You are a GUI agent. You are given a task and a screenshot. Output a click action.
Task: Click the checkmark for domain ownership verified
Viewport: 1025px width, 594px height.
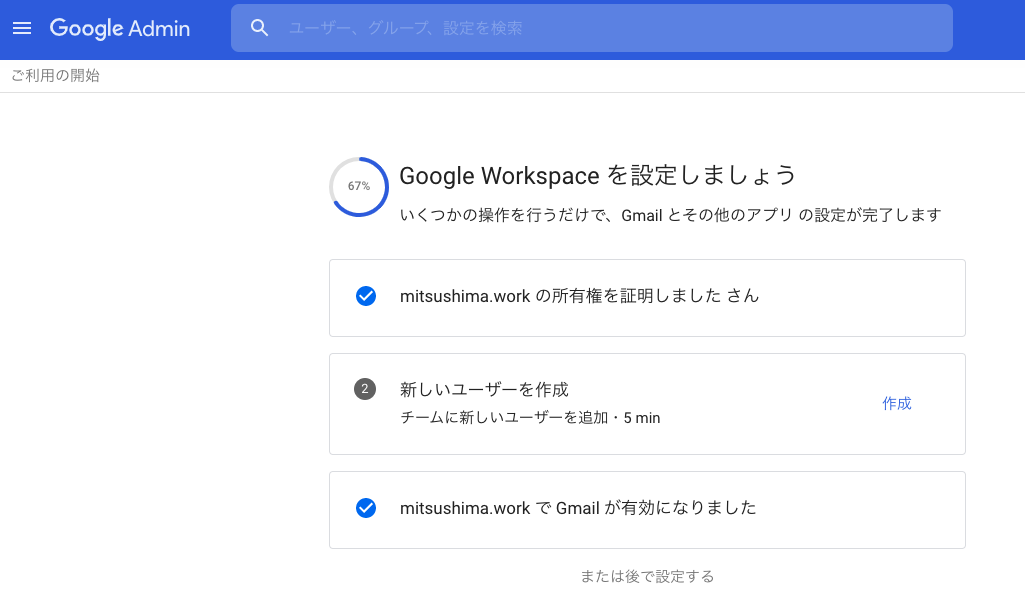pos(366,296)
